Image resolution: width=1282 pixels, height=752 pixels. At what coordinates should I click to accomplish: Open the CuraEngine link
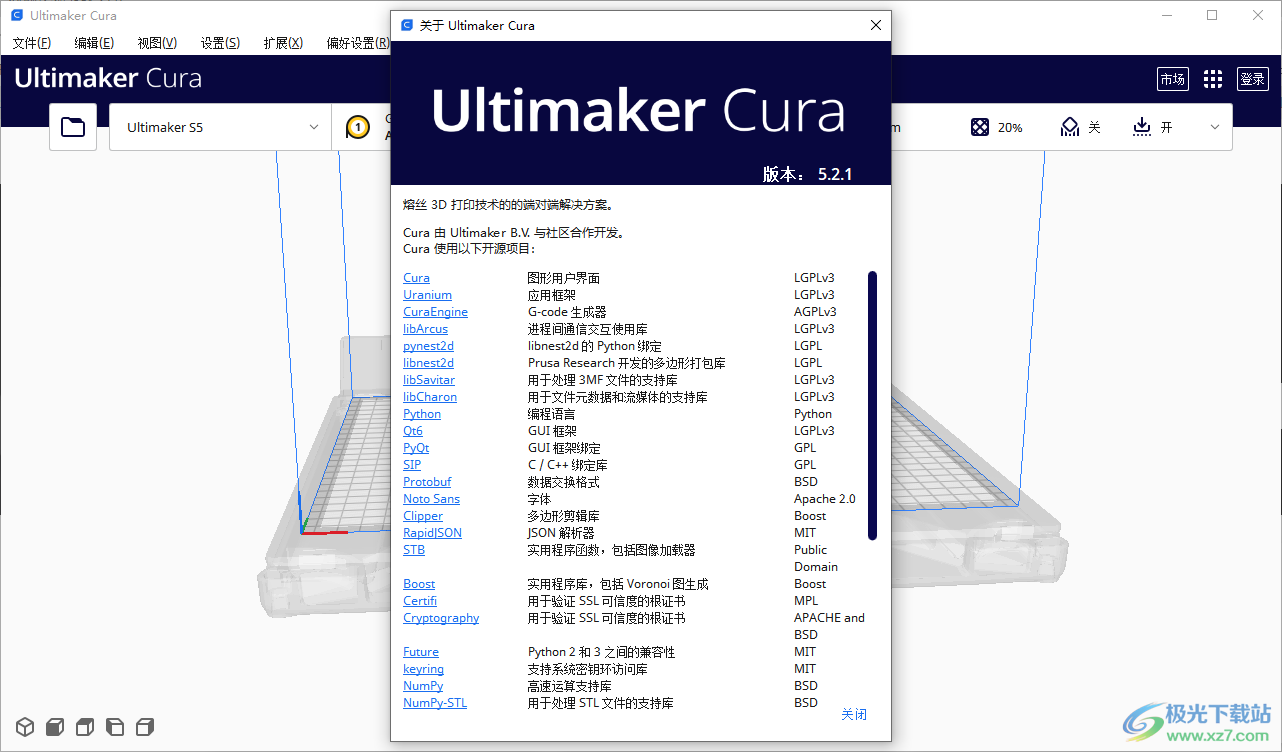click(x=435, y=312)
